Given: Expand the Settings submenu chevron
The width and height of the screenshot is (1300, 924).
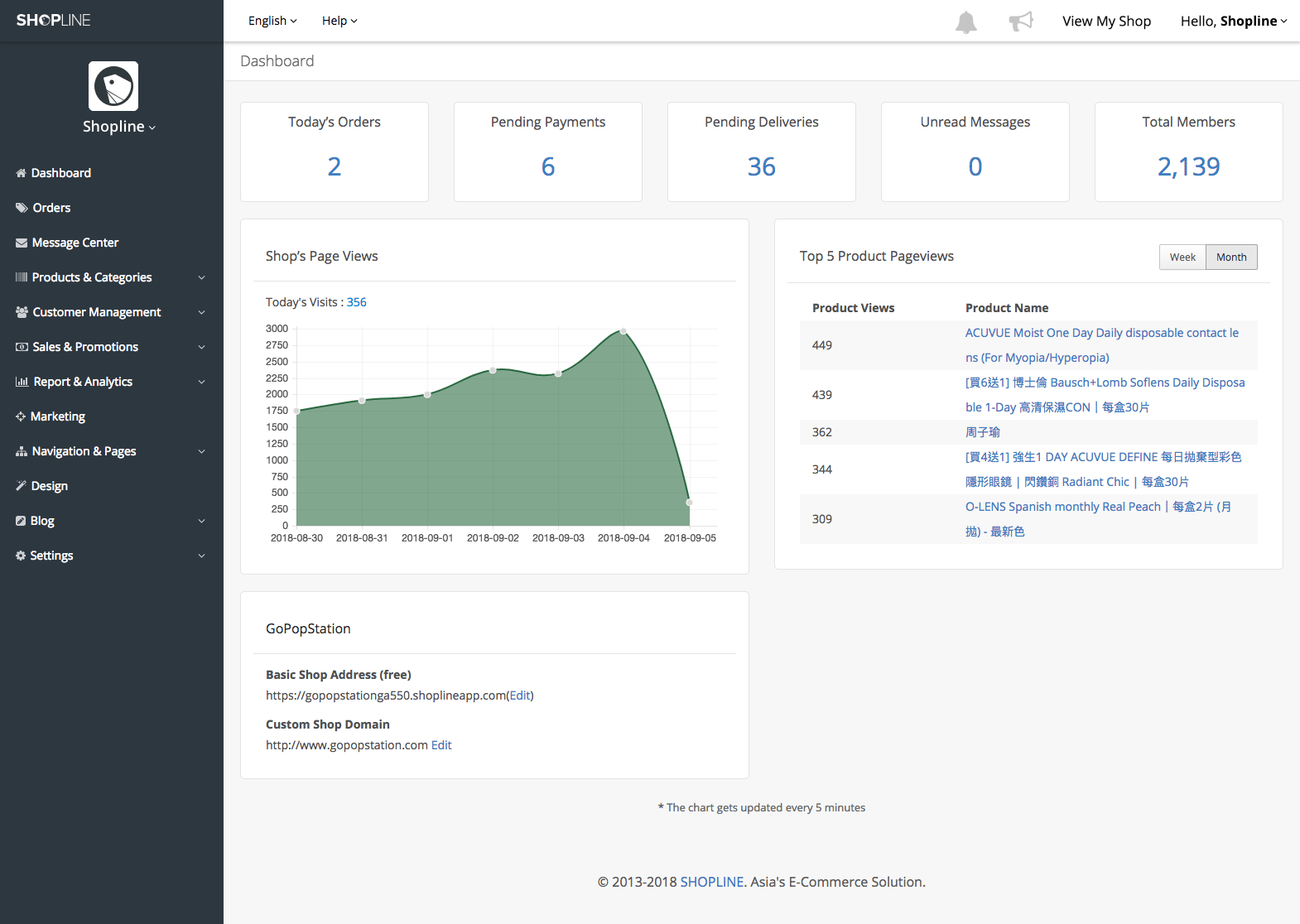Looking at the screenshot, I should (201, 556).
